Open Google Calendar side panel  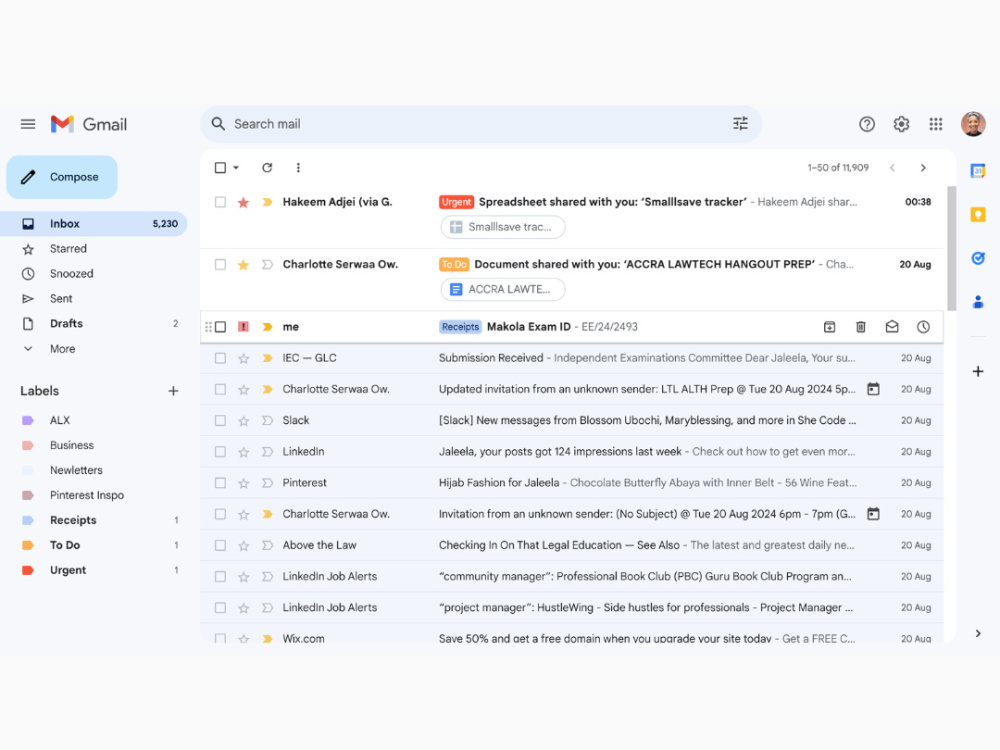[x=978, y=170]
